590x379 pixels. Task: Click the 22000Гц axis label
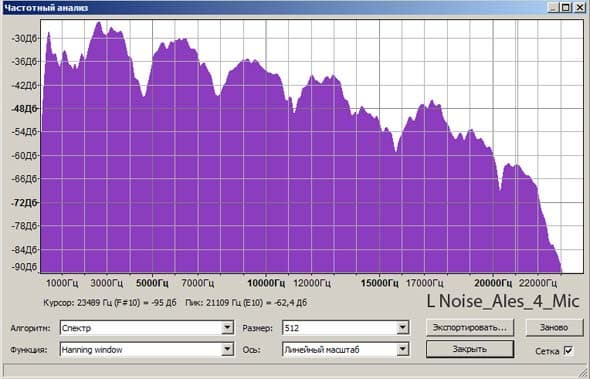point(538,283)
